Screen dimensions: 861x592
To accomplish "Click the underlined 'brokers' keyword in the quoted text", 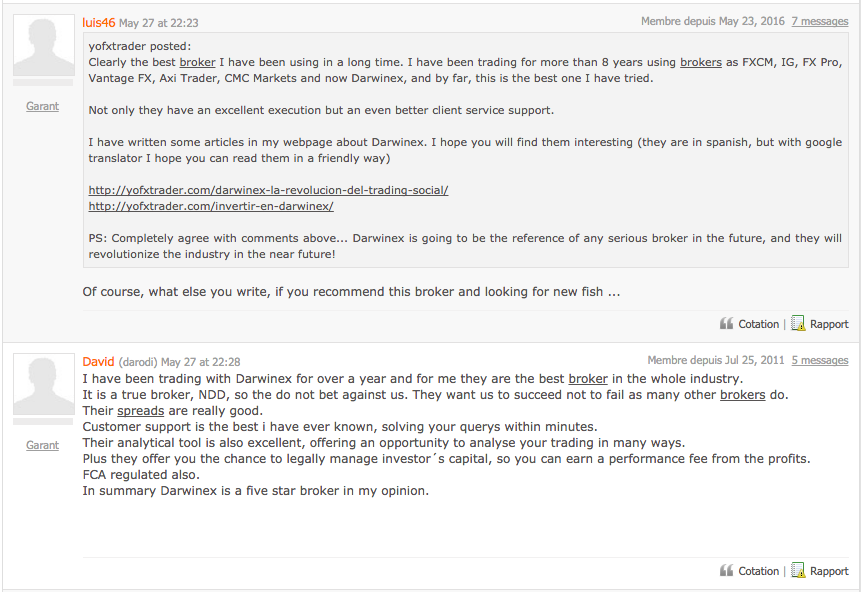I will point(700,62).
